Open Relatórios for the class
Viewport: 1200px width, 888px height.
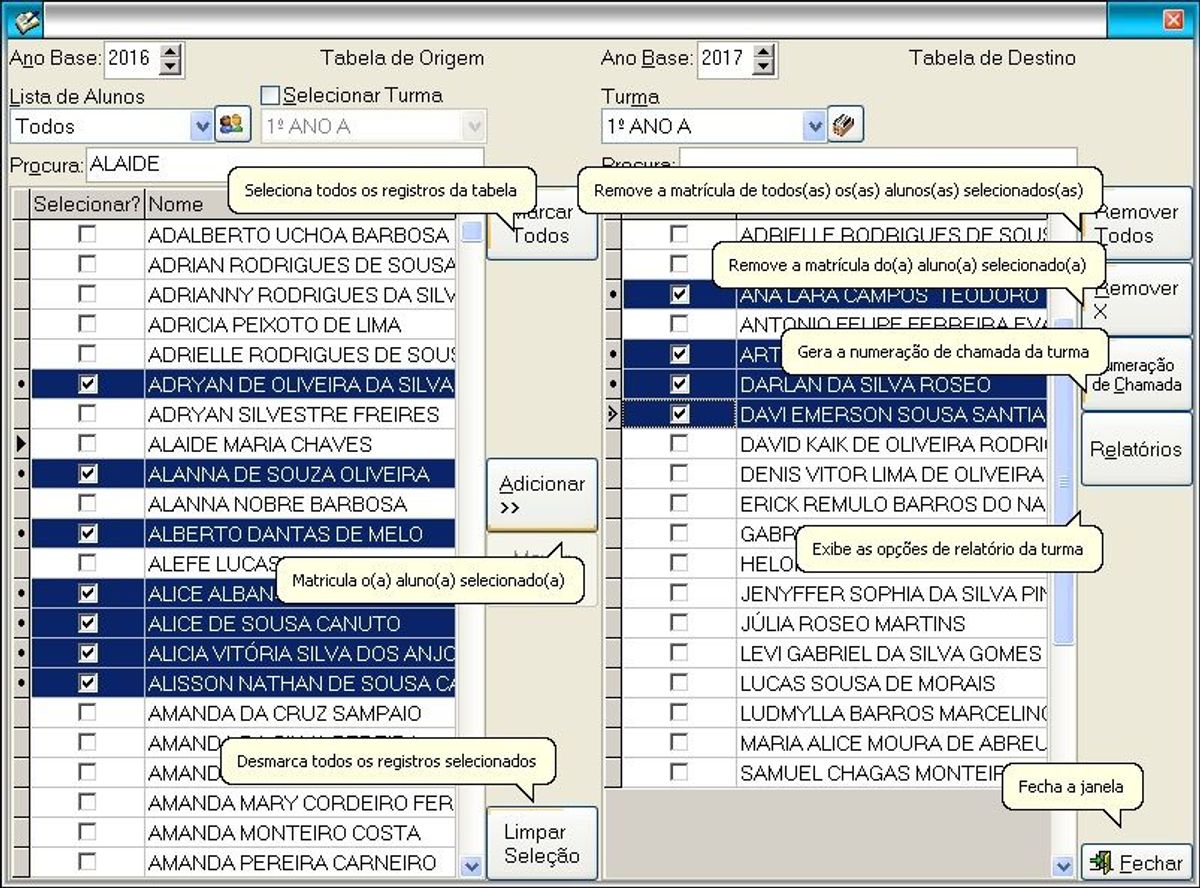[x=1135, y=449]
